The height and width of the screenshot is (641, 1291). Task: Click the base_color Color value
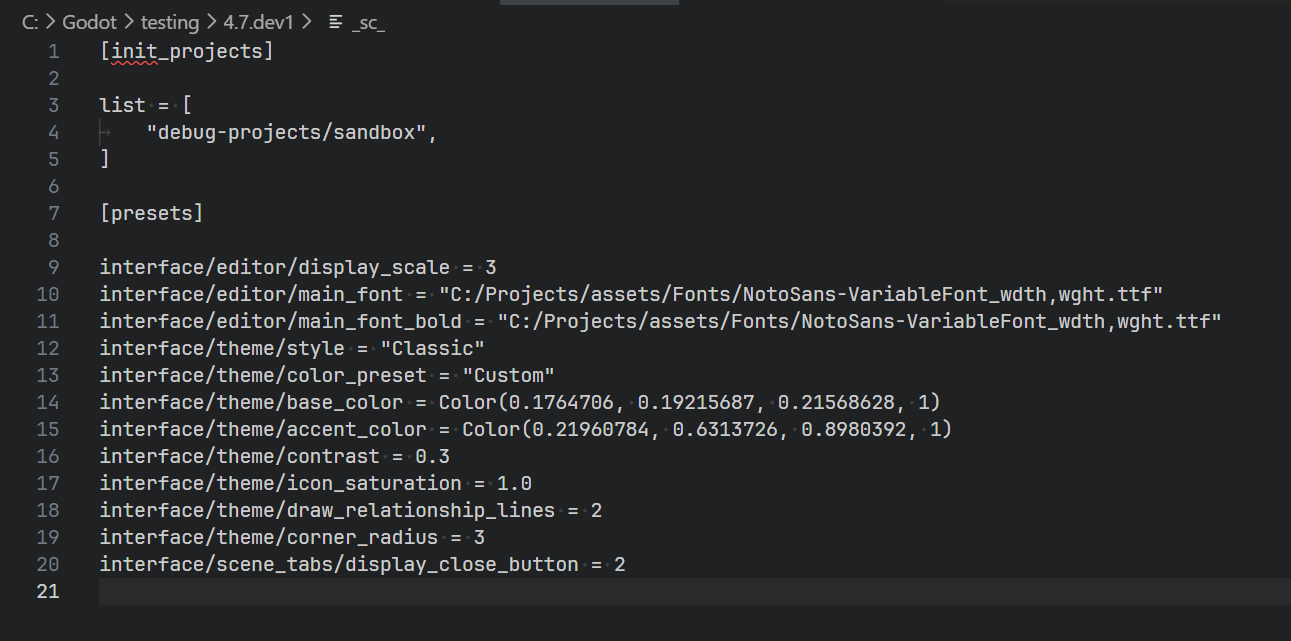coord(690,402)
